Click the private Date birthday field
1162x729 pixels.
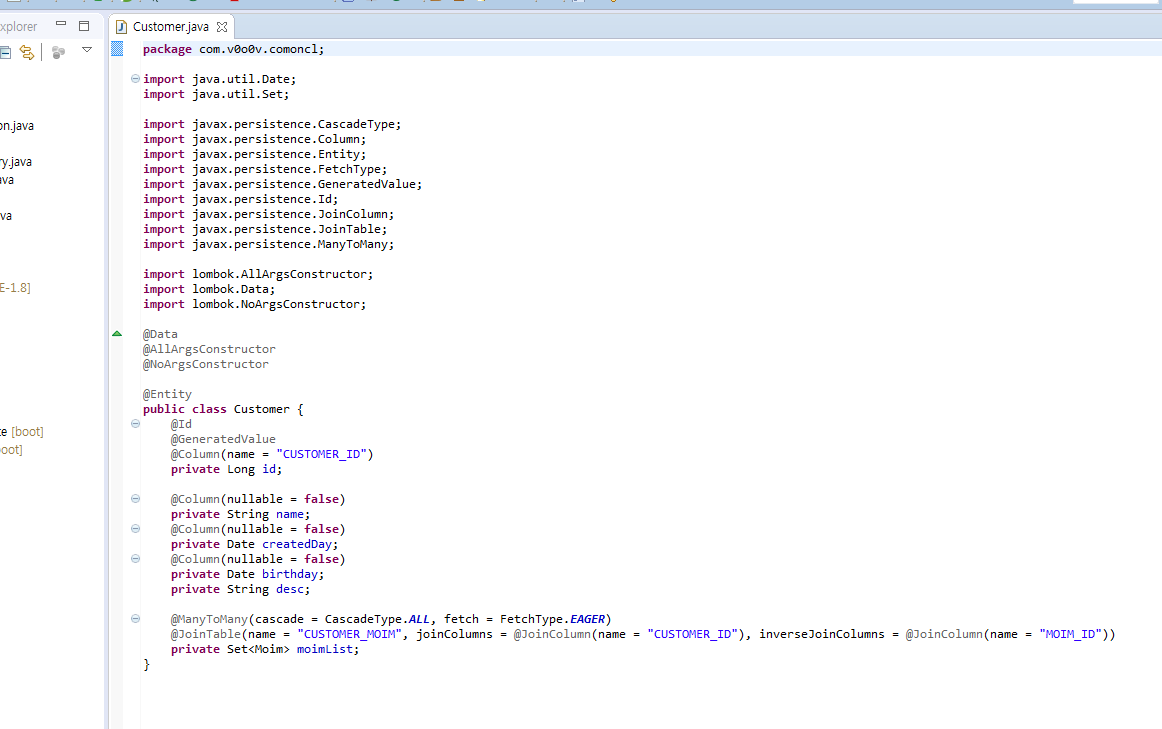[248, 574]
